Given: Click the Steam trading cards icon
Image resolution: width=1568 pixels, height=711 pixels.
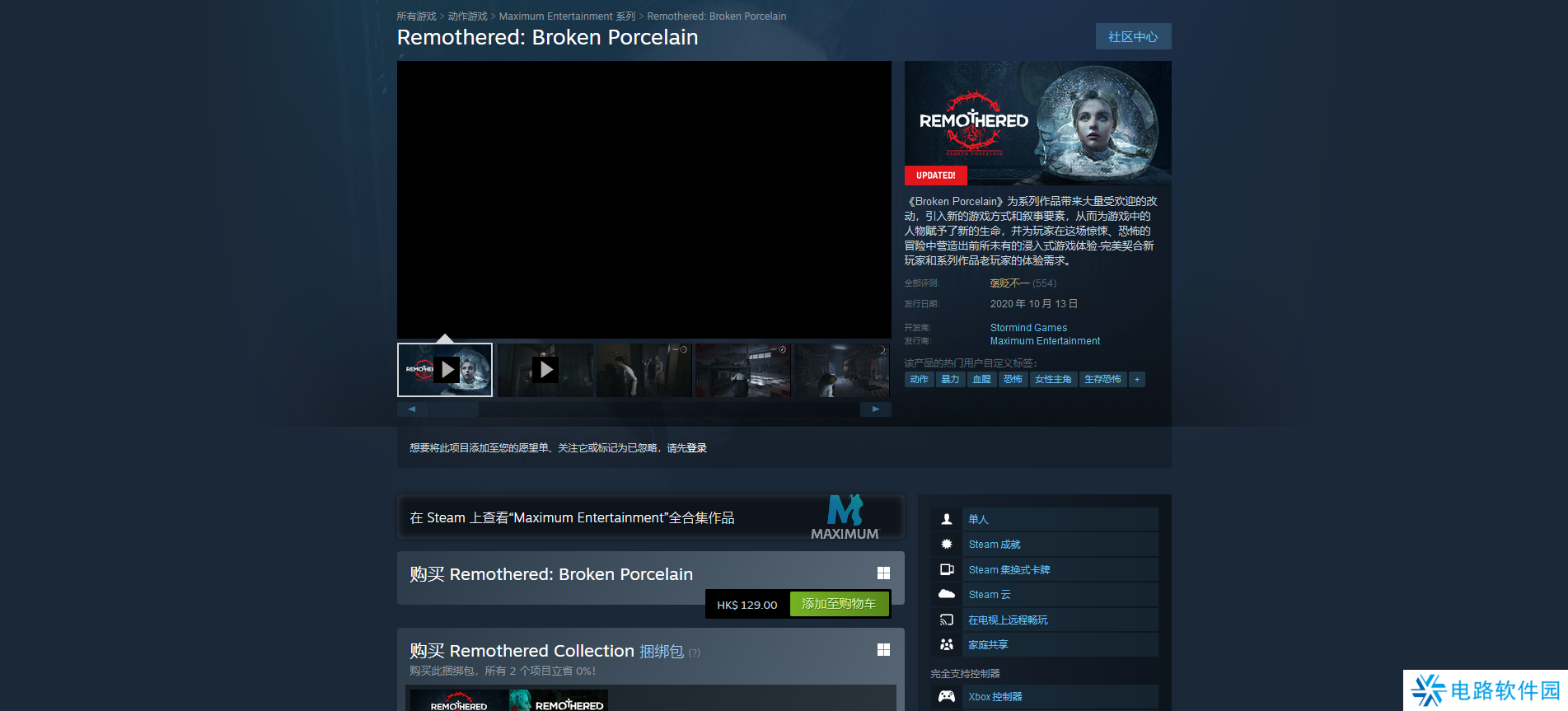Looking at the screenshot, I should pyautogui.click(x=947, y=569).
